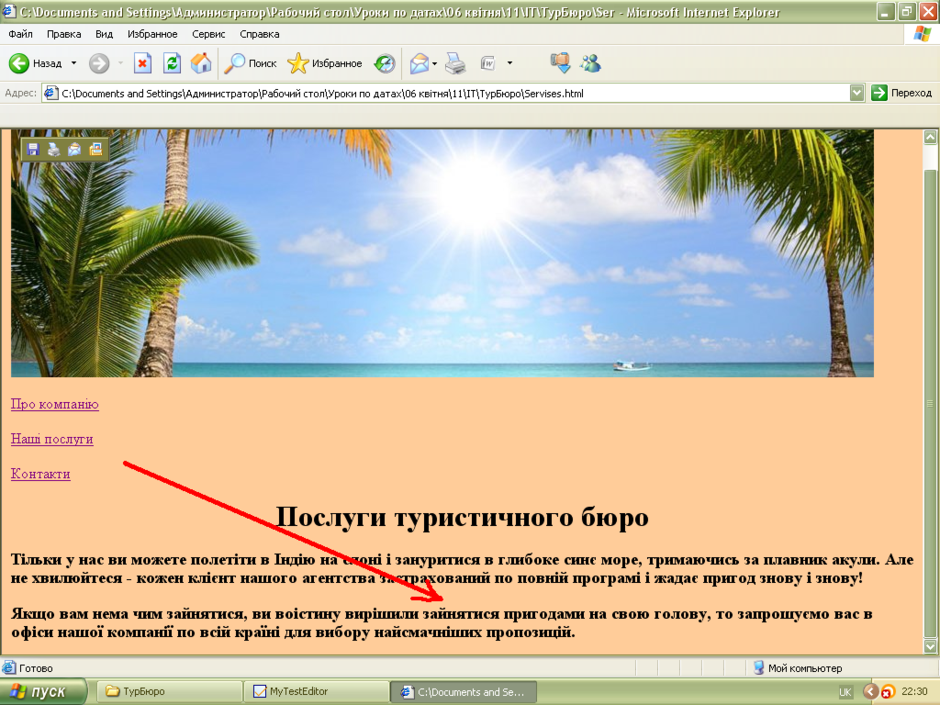Open the Messenger people icon

[x=590, y=63]
